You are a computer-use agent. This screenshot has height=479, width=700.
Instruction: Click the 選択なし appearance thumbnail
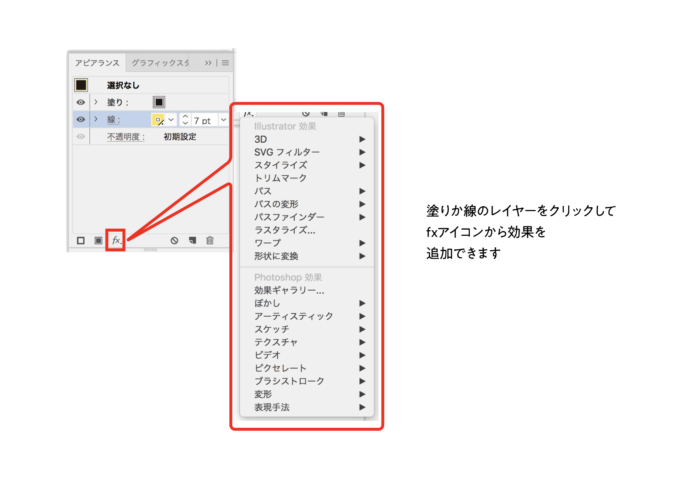click(81, 85)
